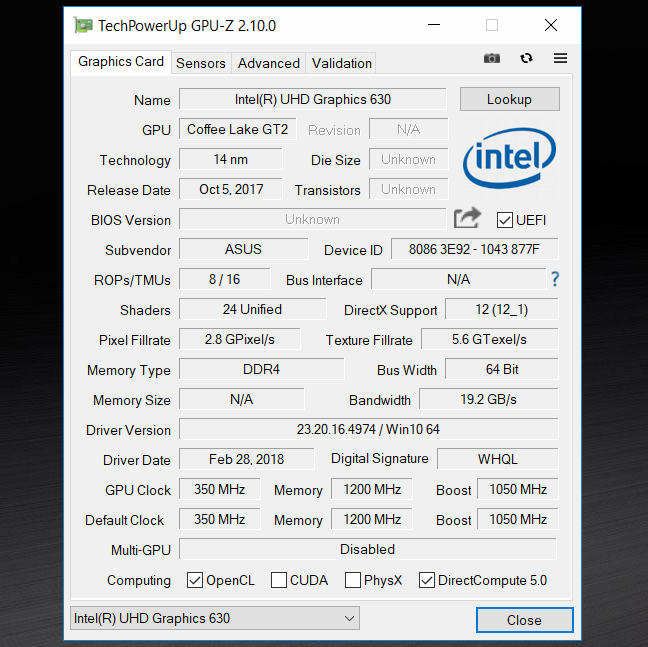The width and height of the screenshot is (648, 647).
Task: Click the Die Size Unknown field
Action: pos(409,159)
